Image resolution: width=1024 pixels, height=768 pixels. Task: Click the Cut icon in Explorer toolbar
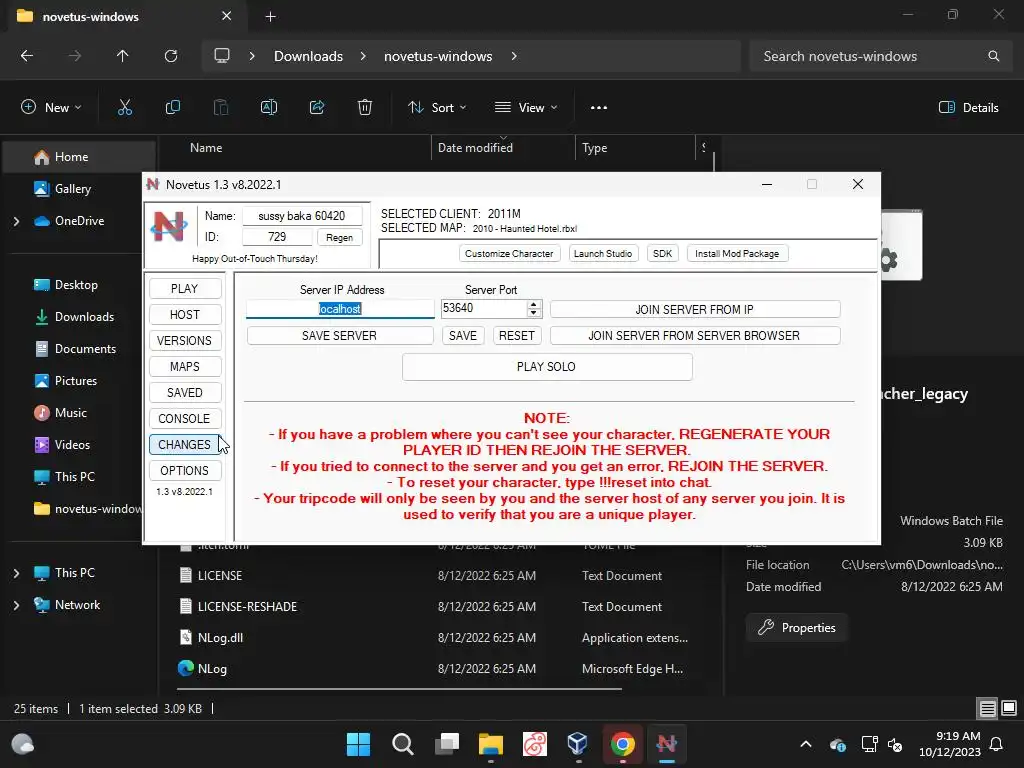click(x=125, y=108)
